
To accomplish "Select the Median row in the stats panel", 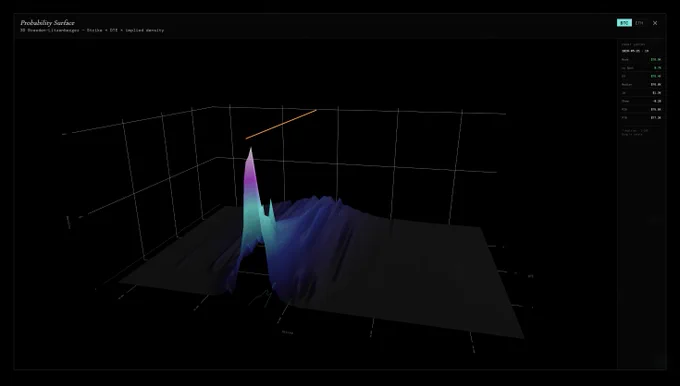I will 641,85.
